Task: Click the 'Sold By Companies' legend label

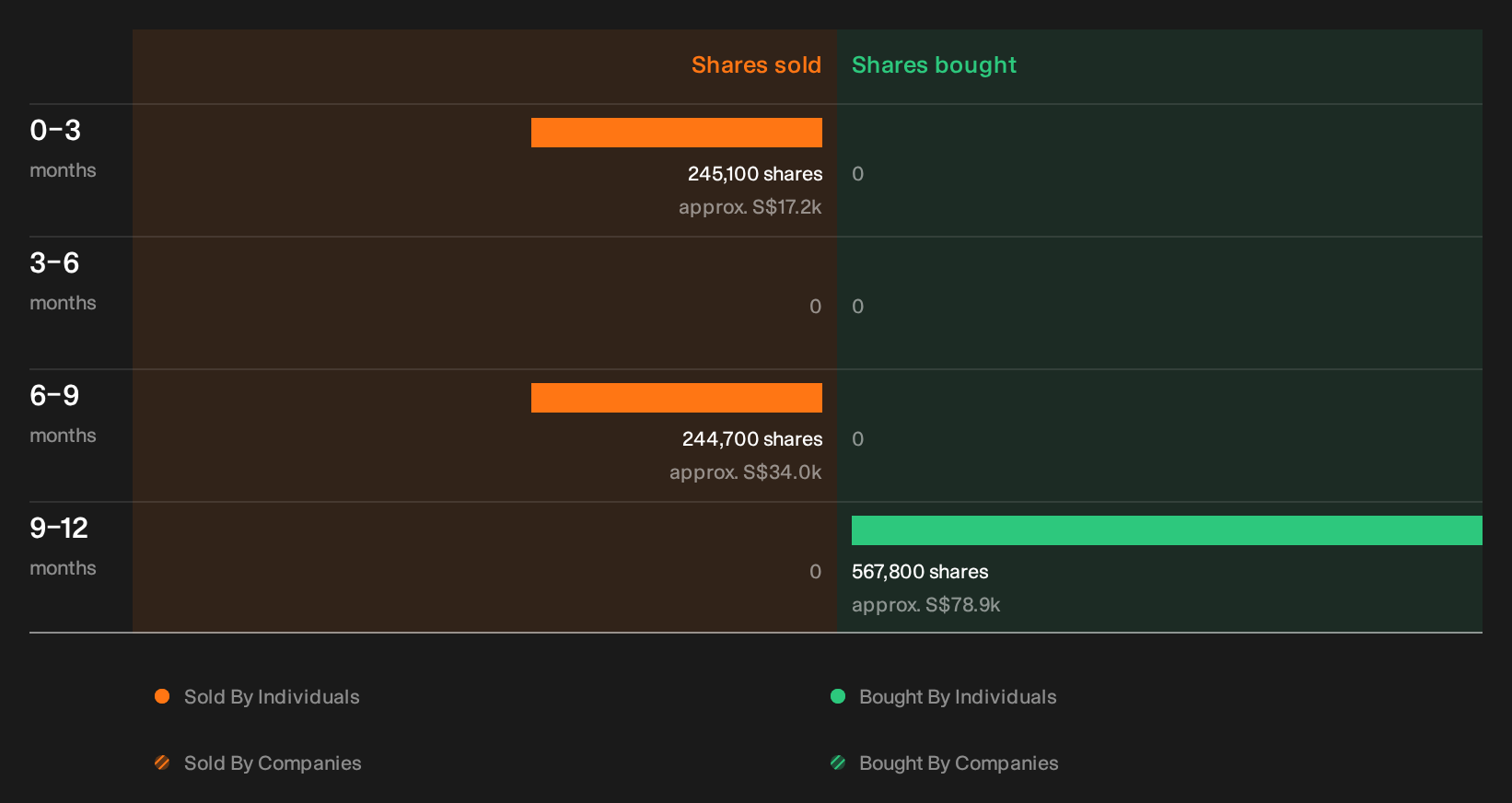Action: pyautogui.click(x=273, y=763)
